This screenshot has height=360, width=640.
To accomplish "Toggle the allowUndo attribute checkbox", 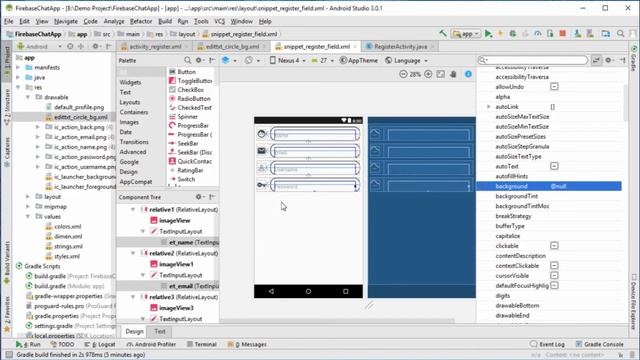I will click(x=554, y=87).
